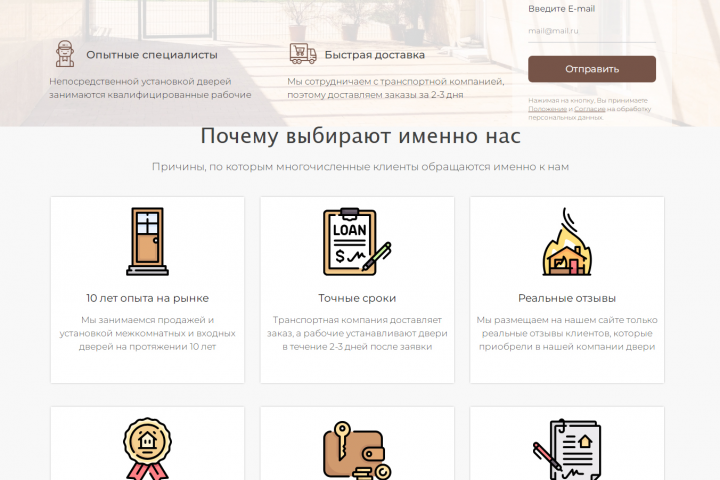Screen dimensions: 720x480
Task: Click the card title Точные сроки
Action: coord(357,298)
